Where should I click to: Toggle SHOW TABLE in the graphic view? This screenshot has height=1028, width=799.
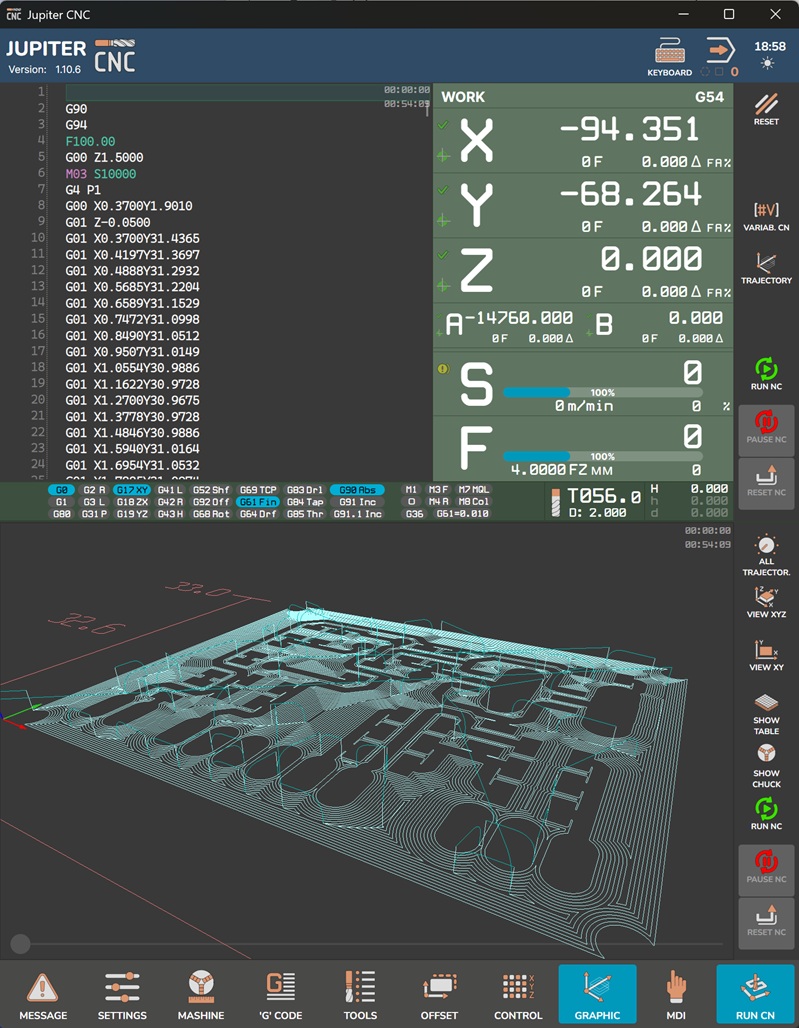pyautogui.click(x=766, y=712)
